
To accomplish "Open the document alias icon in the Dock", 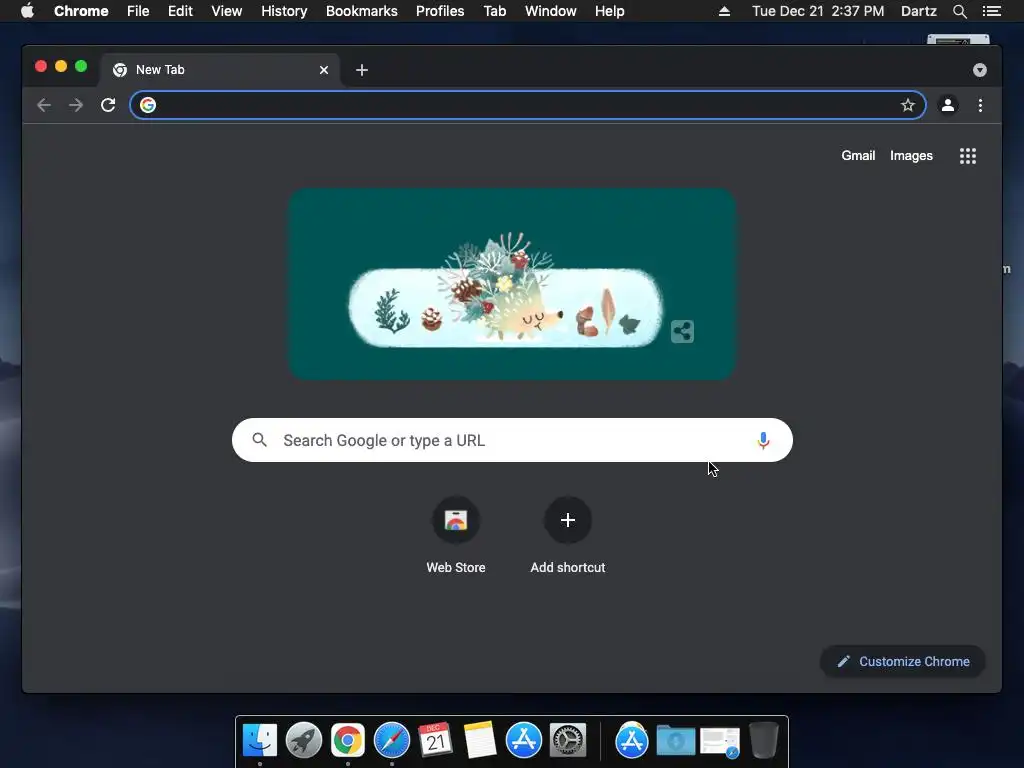I will tap(720, 742).
